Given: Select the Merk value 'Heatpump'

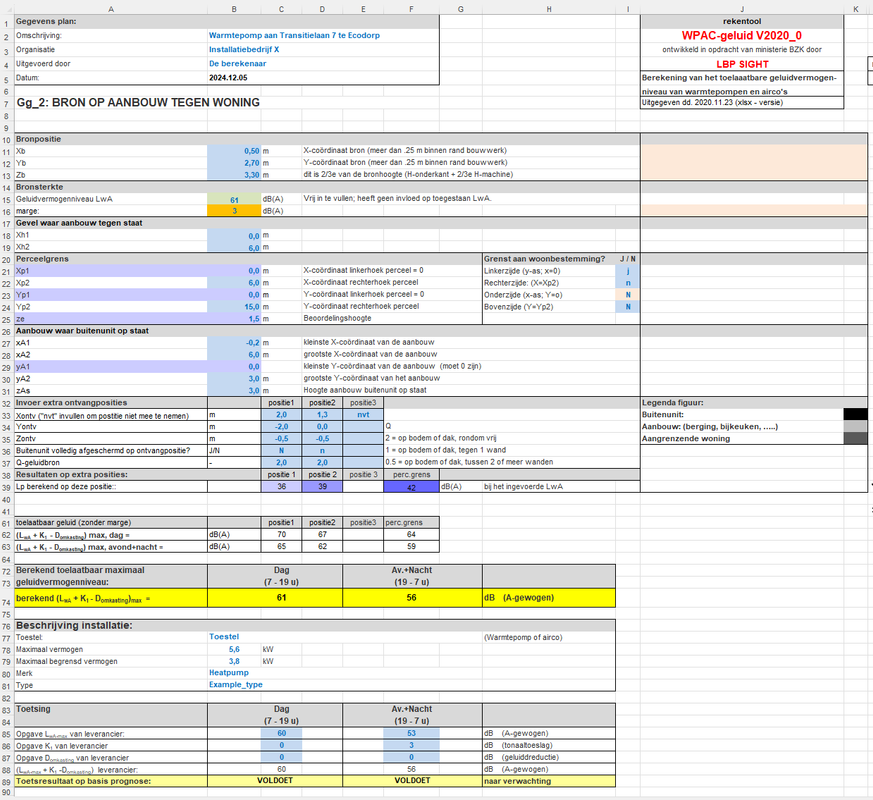Looking at the screenshot, I should point(228,673).
